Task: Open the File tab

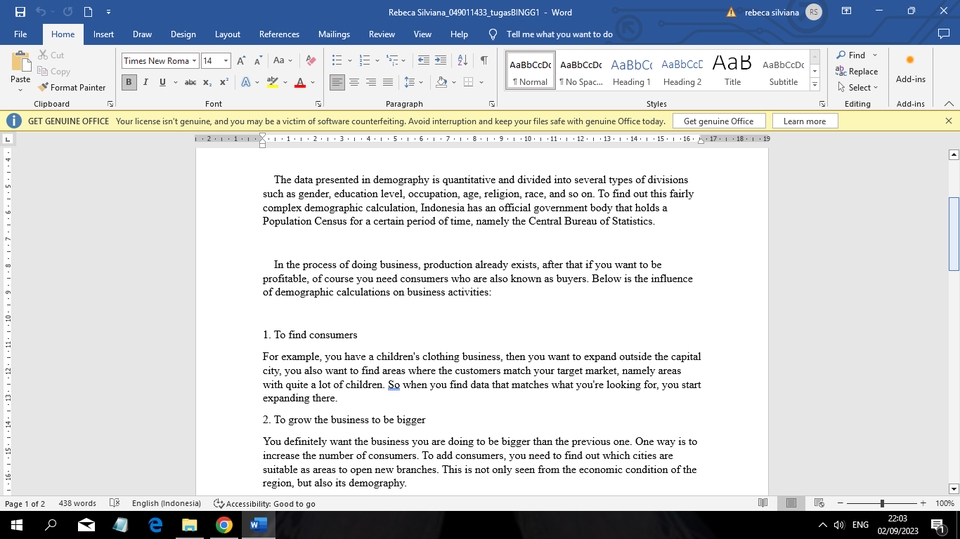Action: (x=20, y=34)
